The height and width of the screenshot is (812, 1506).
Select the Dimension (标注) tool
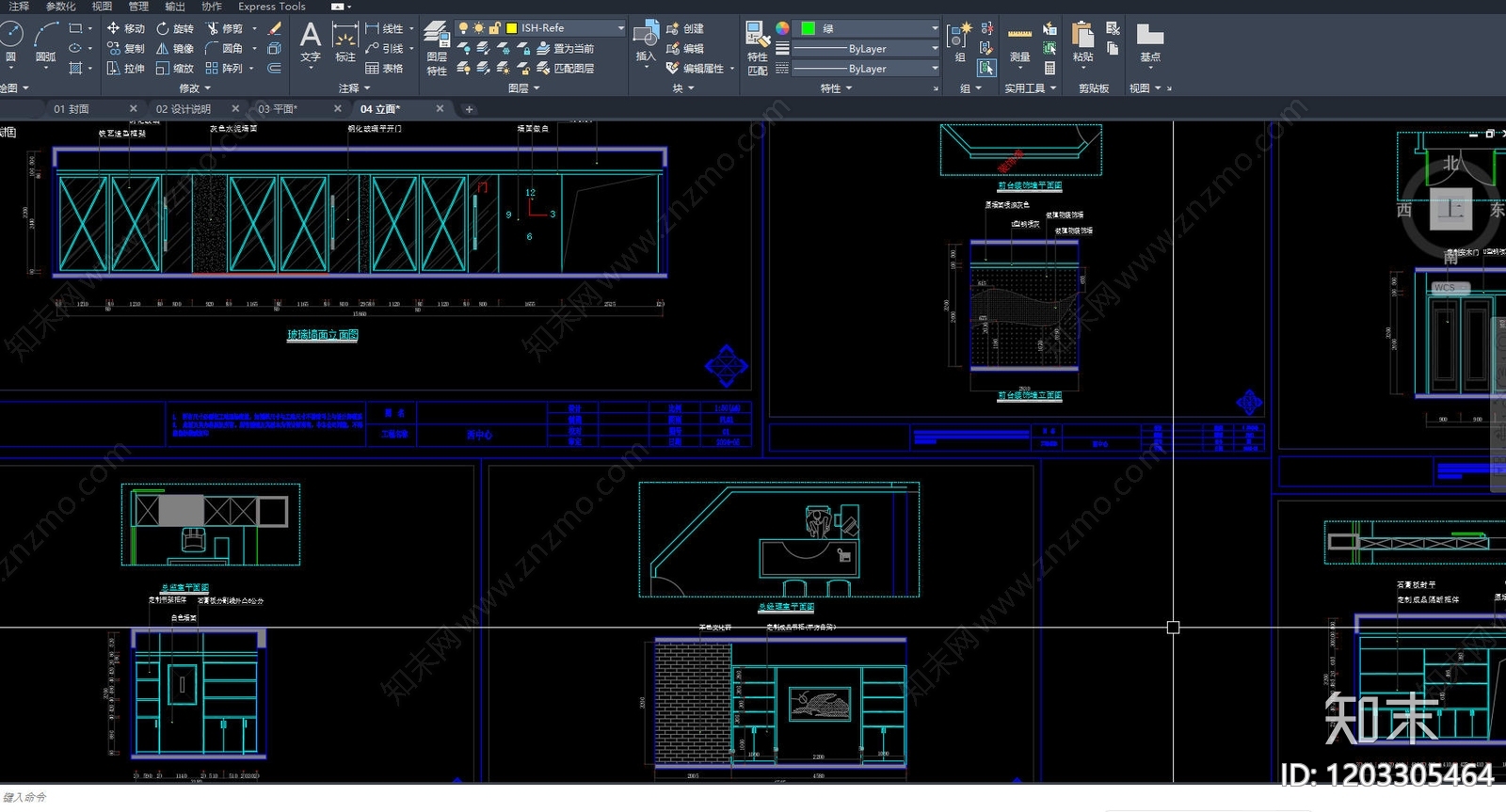(345, 42)
